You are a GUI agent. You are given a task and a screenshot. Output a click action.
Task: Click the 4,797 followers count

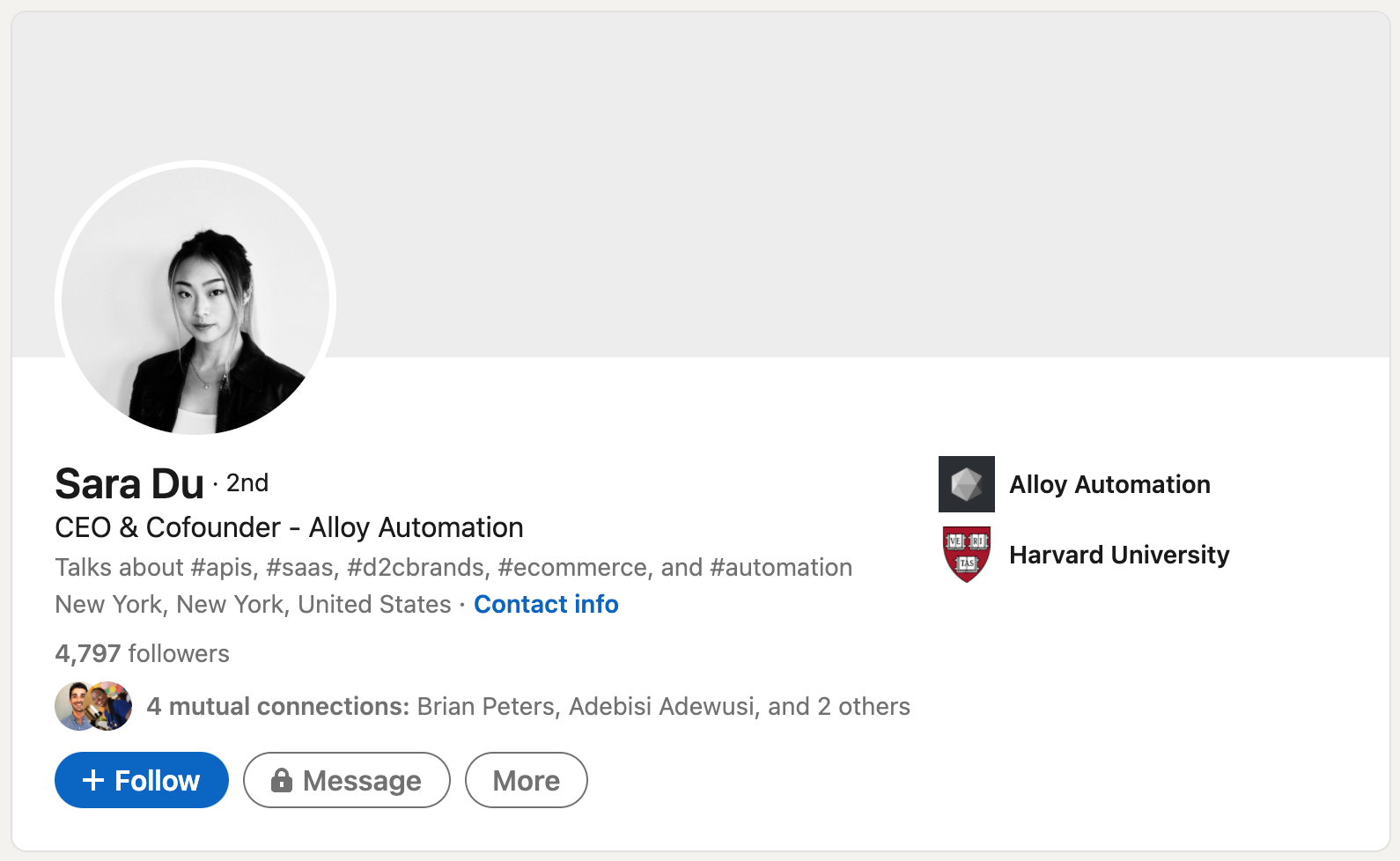coord(142,653)
